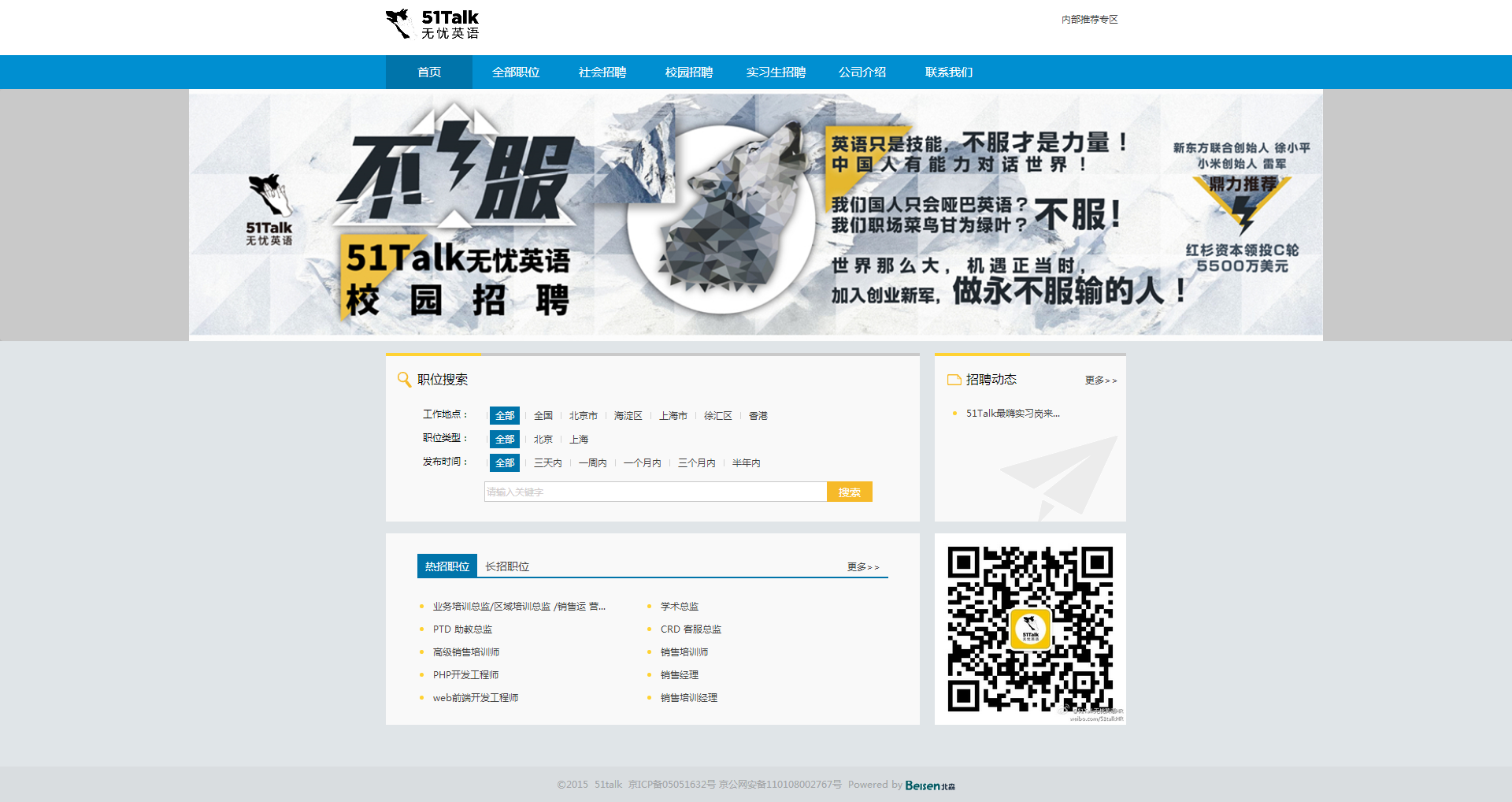
Task: Click the orange 搜索 button
Action: coord(850,492)
